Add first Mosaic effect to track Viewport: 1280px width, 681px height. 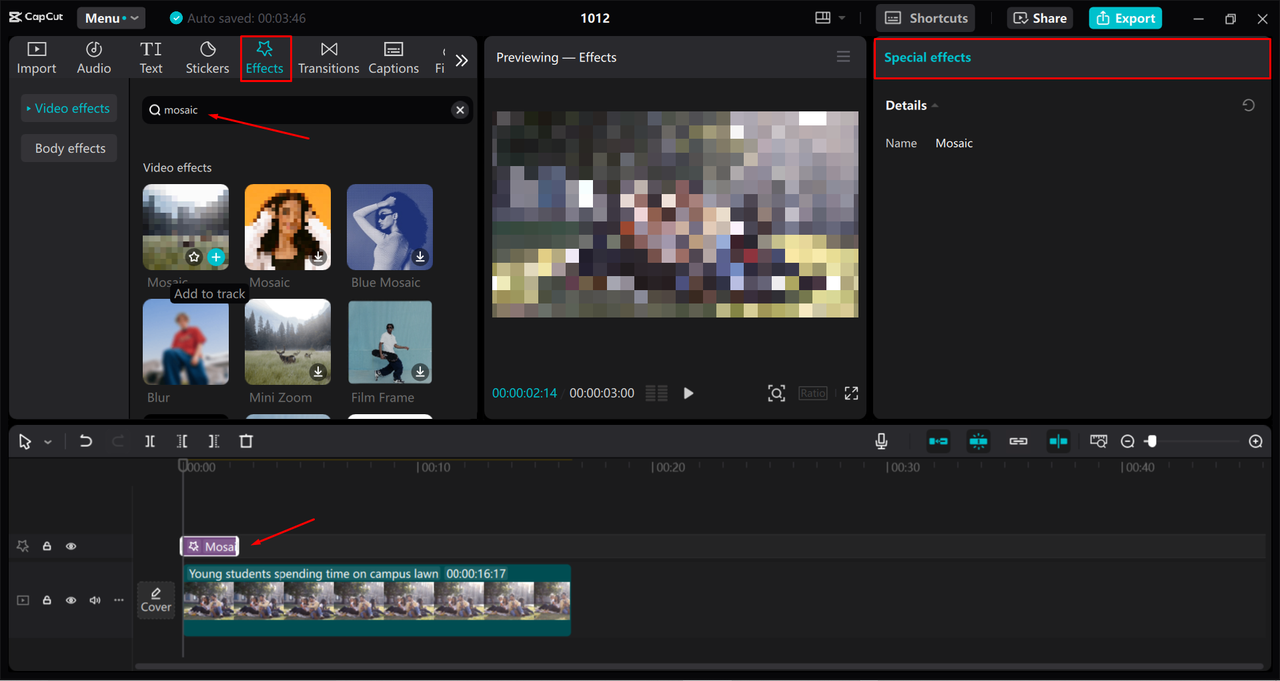coord(216,257)
